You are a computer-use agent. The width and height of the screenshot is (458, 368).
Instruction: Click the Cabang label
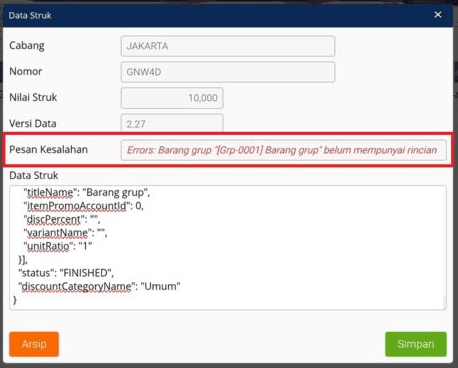(x=27, y=46)
